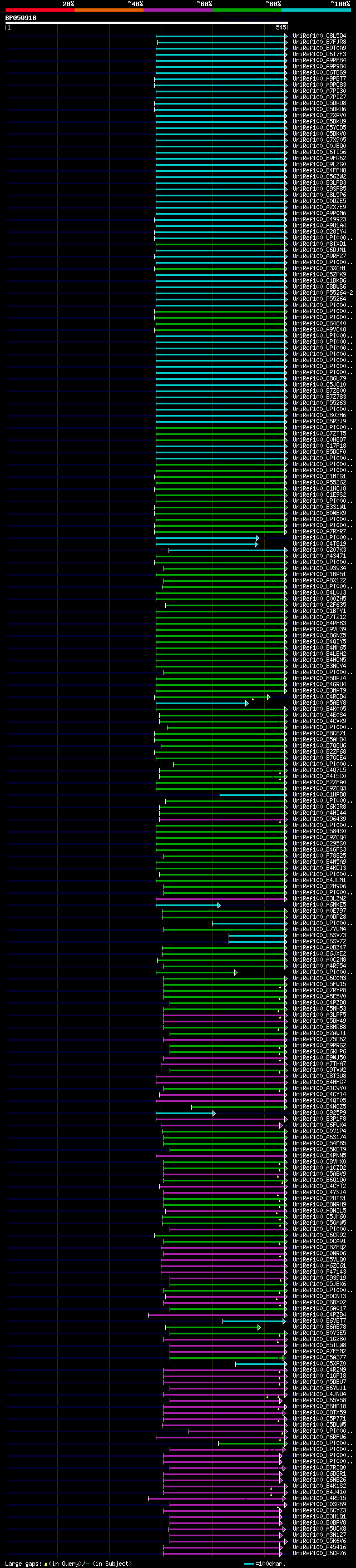Click the orange ~40% identity legend segment
The image size is (356, 1568).
point(109,10)
